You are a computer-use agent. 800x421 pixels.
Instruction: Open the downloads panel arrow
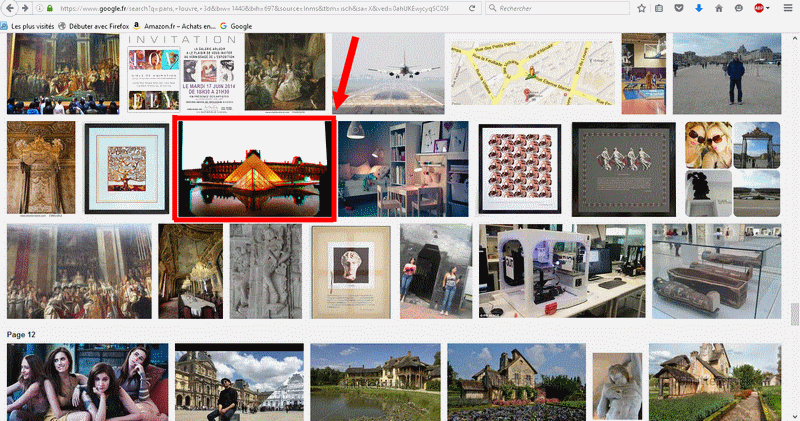(x=698, y=8)
